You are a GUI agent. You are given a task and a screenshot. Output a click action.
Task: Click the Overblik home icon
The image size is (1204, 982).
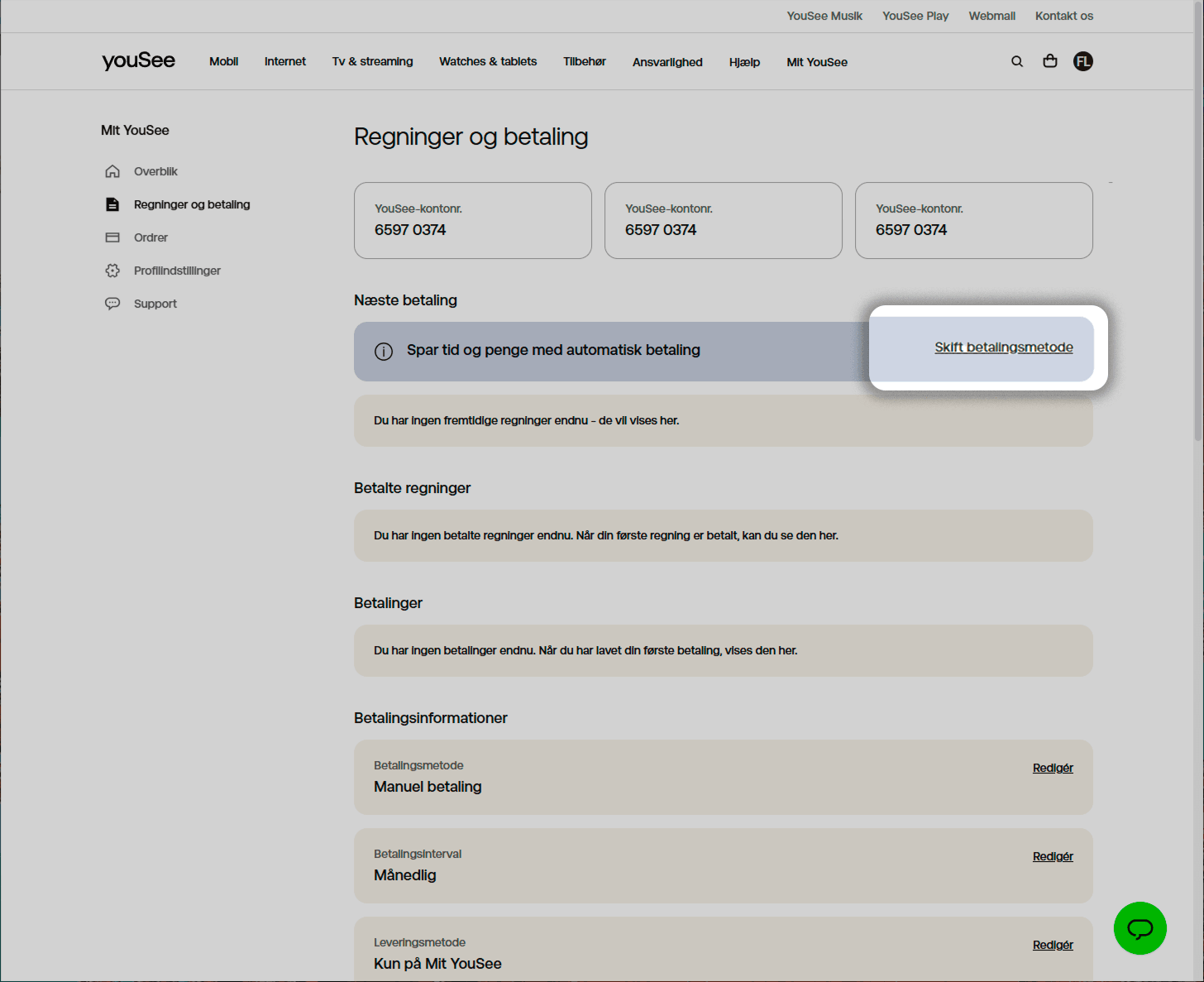click(x=112, y=171)
